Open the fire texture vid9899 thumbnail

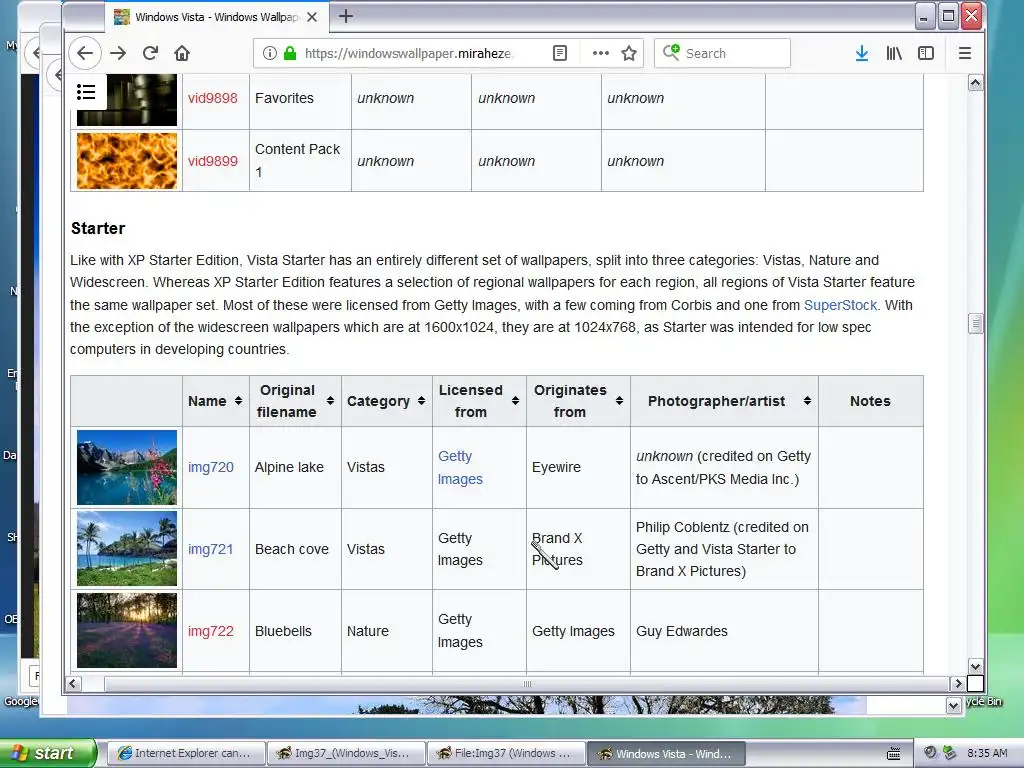127,161
